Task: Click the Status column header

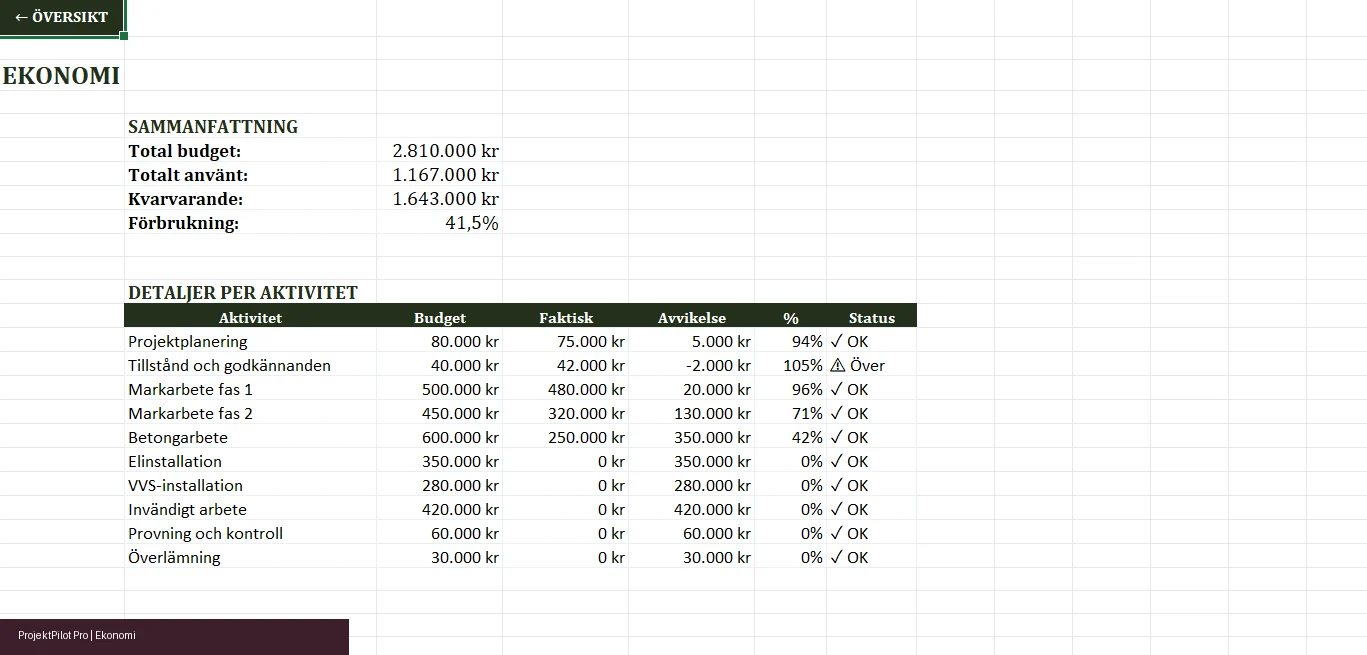Action: 872,318
